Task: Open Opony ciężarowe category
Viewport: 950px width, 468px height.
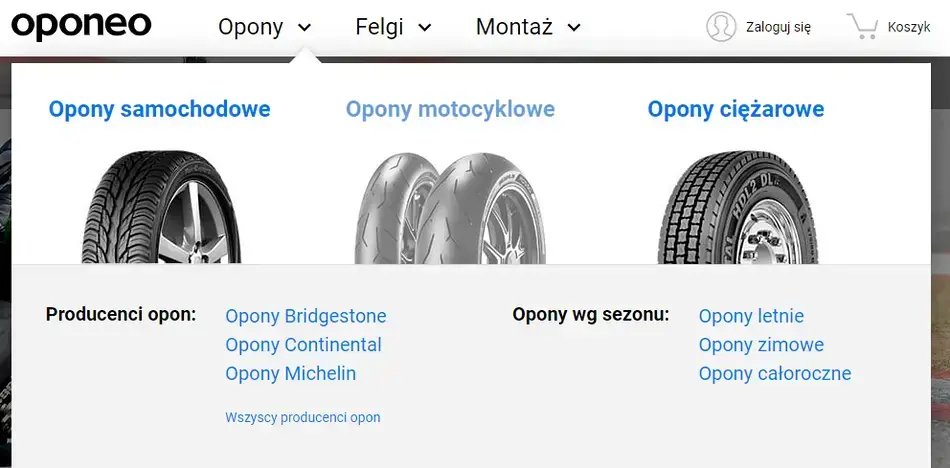Action: coord(736,109)
